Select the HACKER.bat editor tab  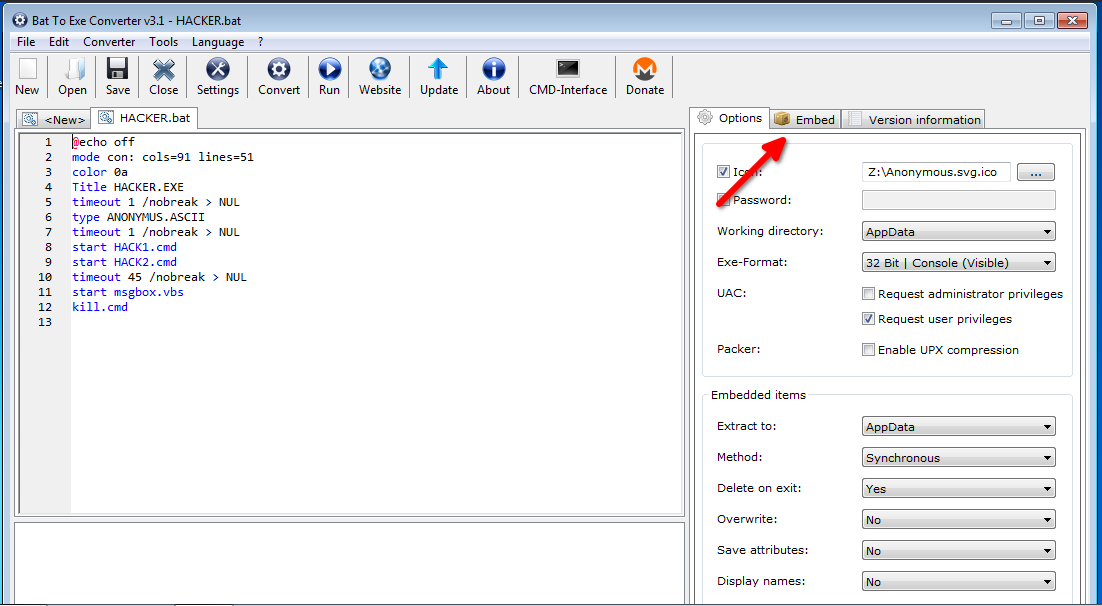click(x=145, y=117)
